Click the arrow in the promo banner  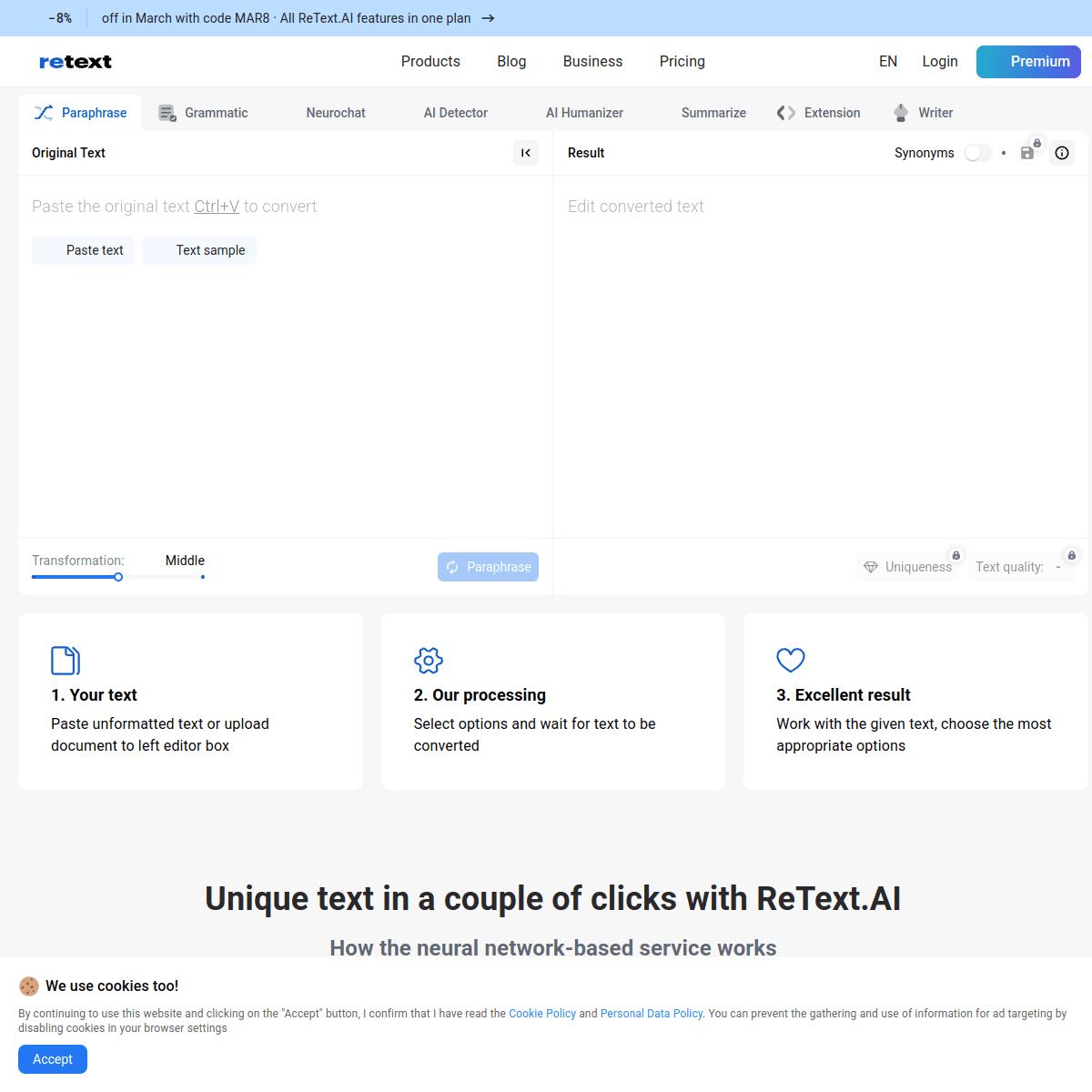[x=488, y=18]
